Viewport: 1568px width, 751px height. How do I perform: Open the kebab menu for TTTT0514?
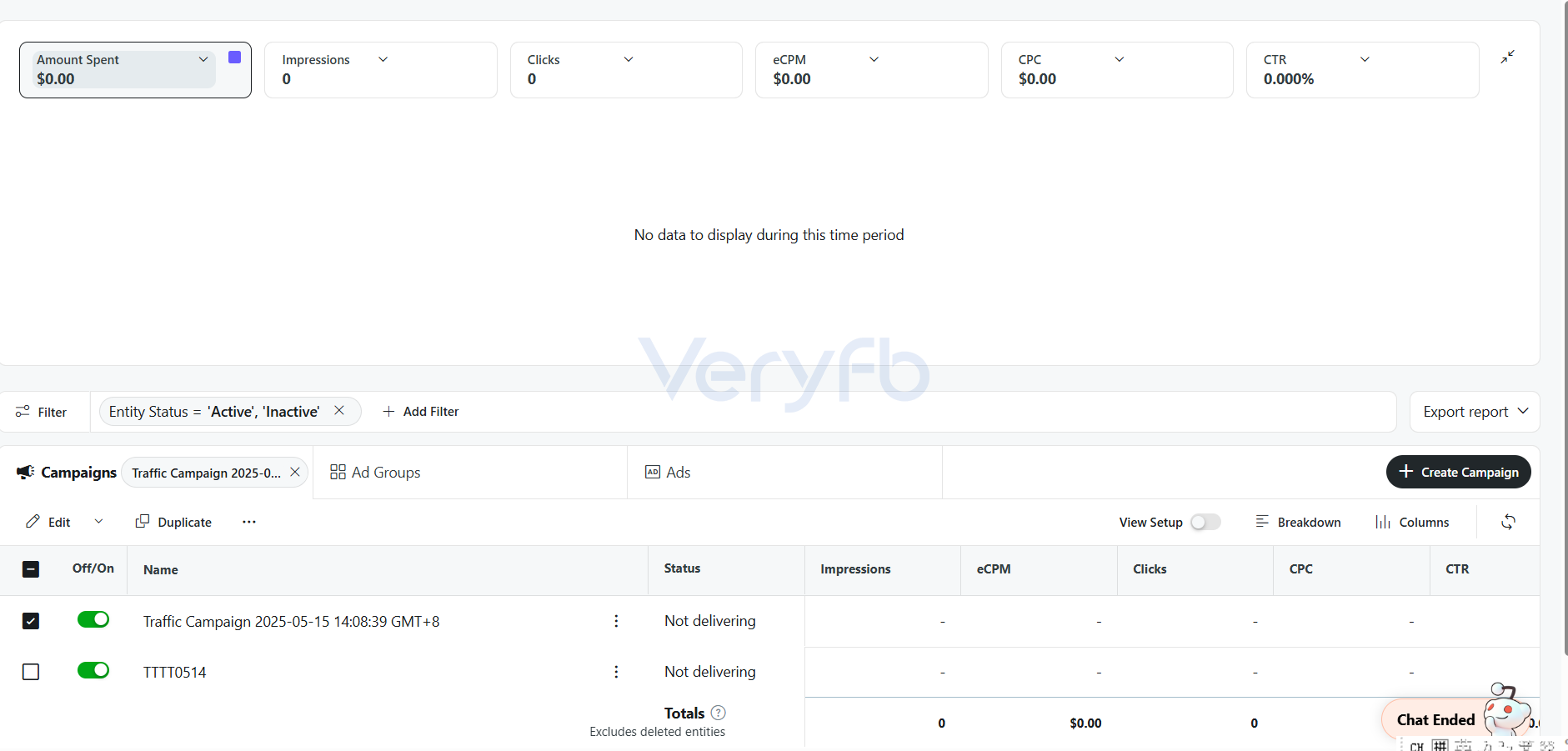click(x=616, y=672)
